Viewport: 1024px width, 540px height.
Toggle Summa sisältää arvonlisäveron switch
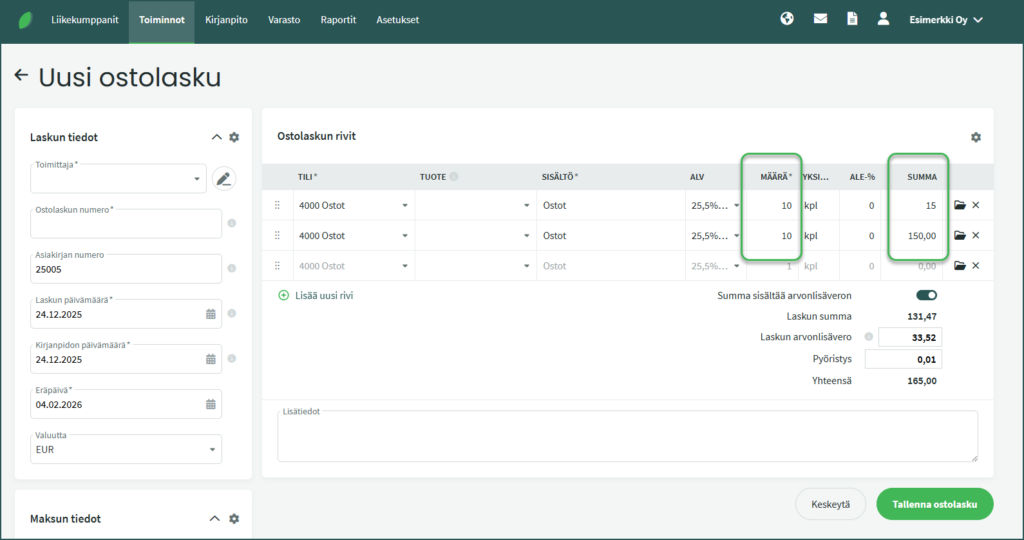point(926,296)
